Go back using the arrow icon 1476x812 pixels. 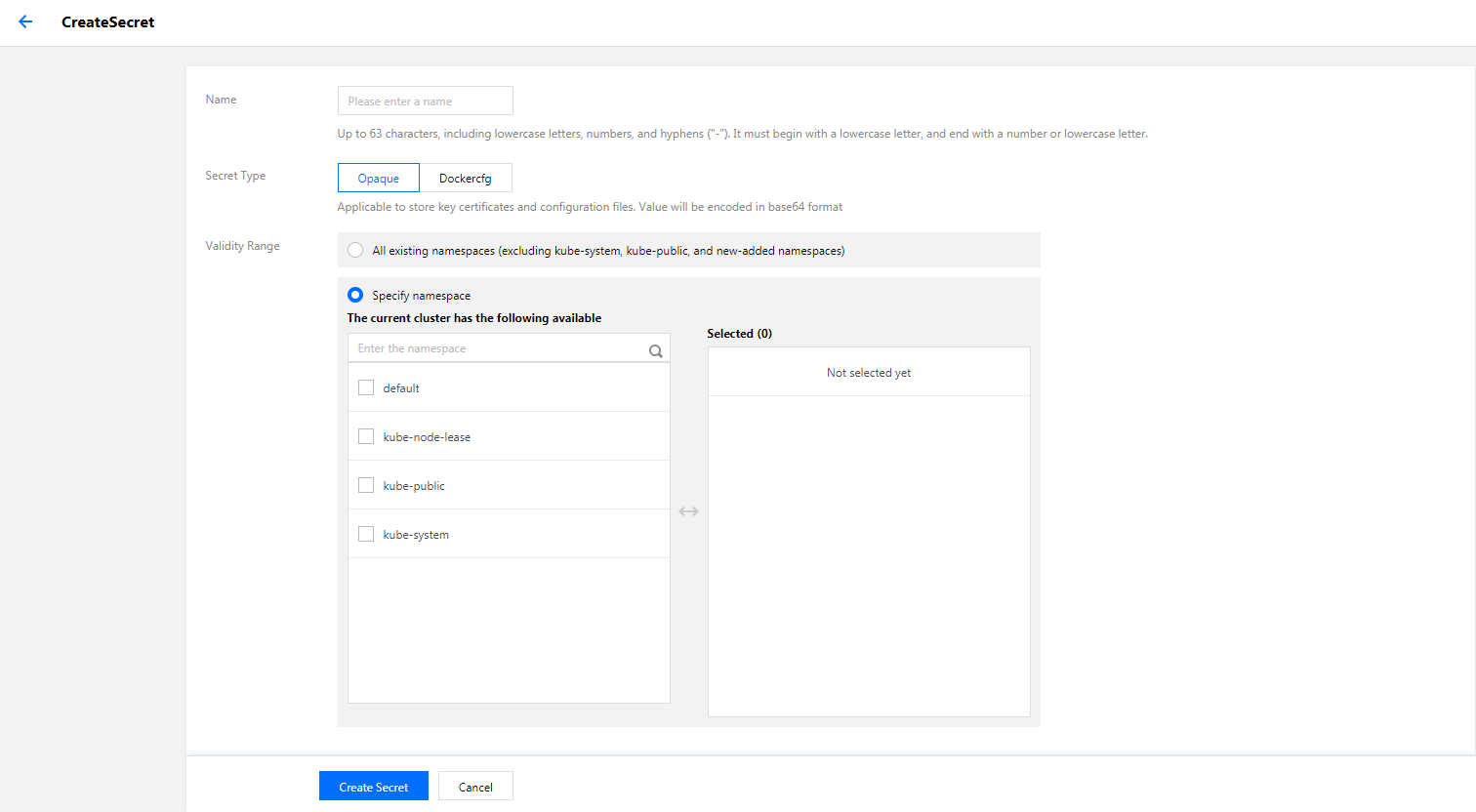[x=25, y=21]
